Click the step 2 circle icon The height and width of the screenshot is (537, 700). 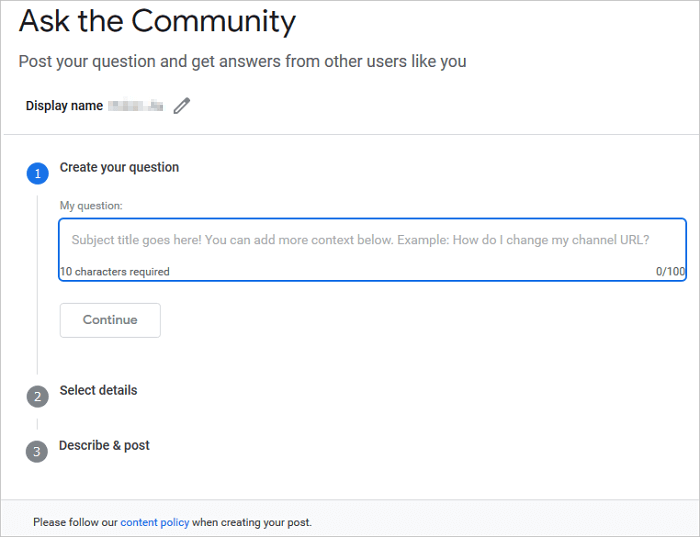[x=38, y=397]
